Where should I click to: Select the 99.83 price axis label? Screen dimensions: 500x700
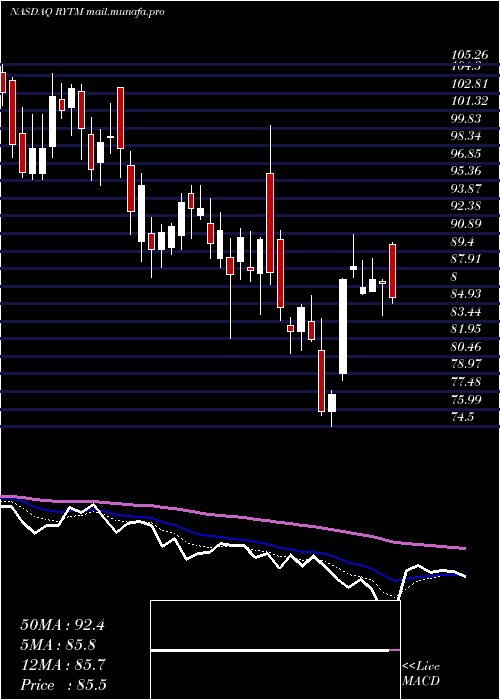click(466, 119)
